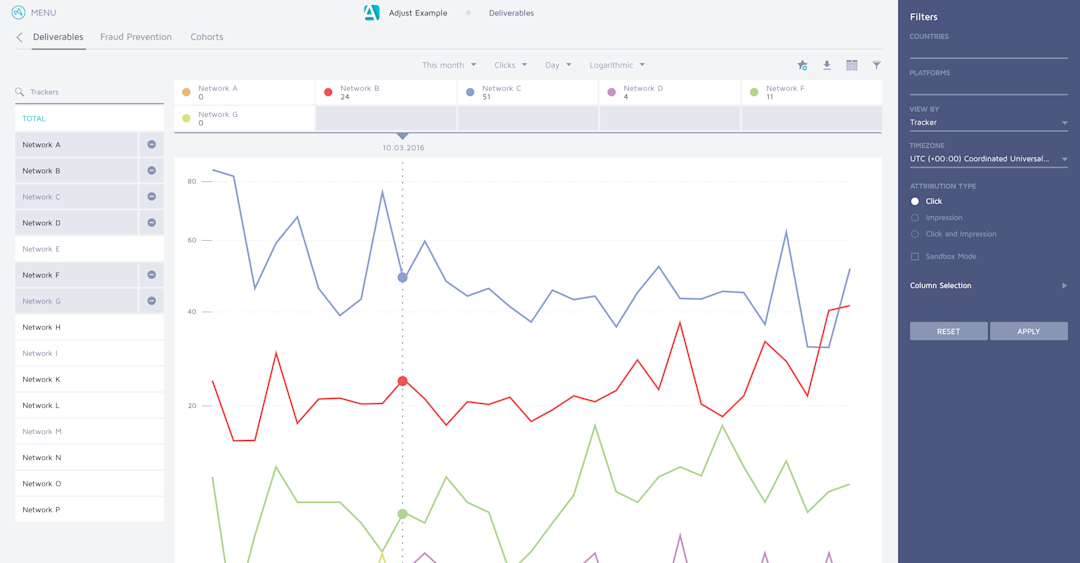Select the TOTAL row in trackers list

click(90, 119)
